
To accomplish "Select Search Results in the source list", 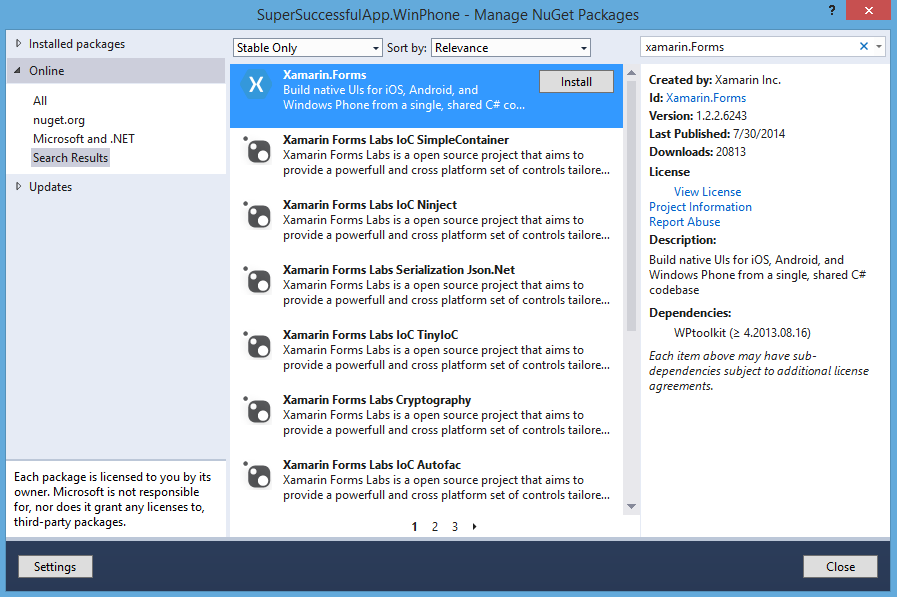I will point(70,158).
